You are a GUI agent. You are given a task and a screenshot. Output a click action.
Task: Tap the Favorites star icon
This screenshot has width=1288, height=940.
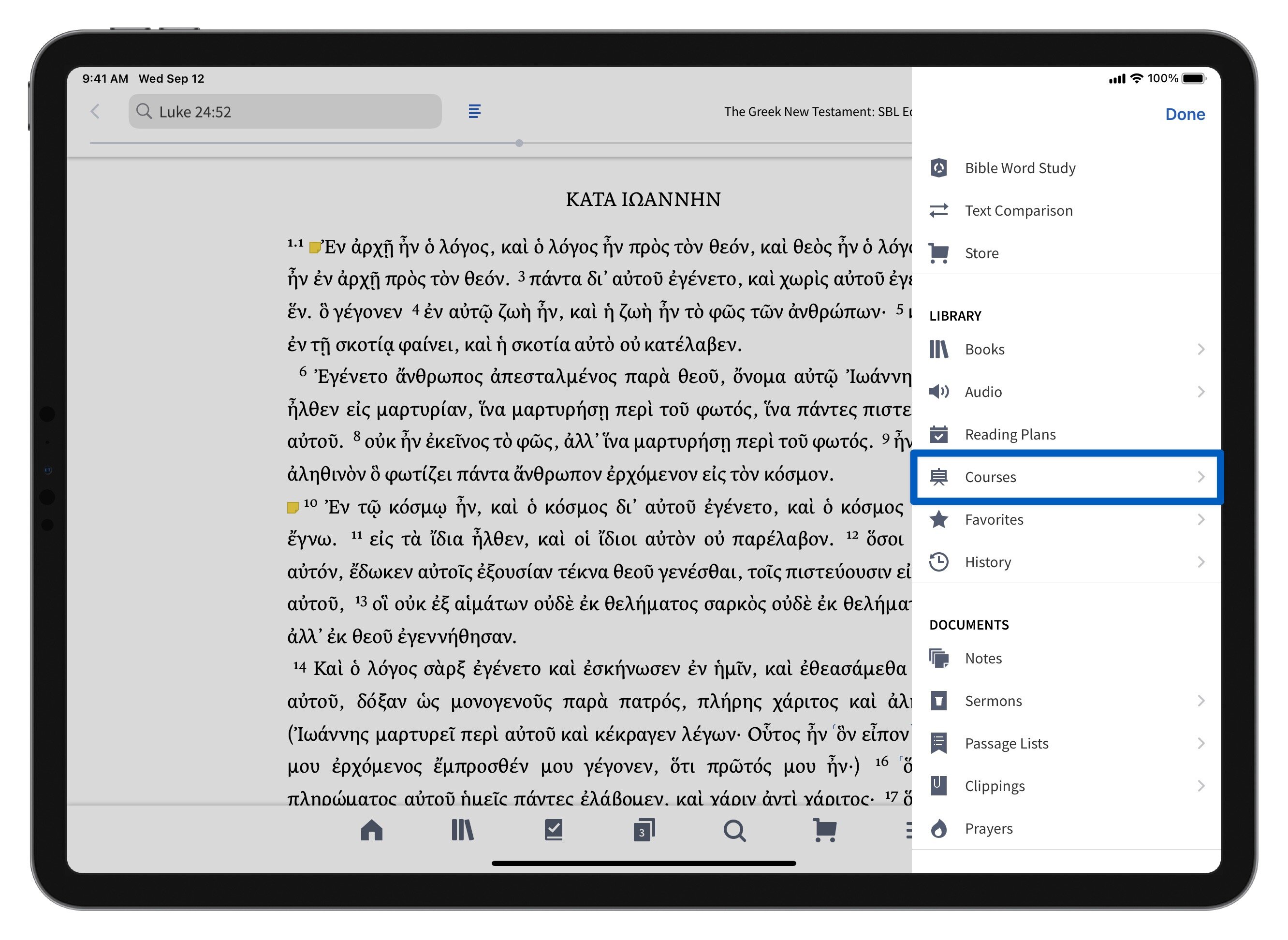click(x=938, y=519)
